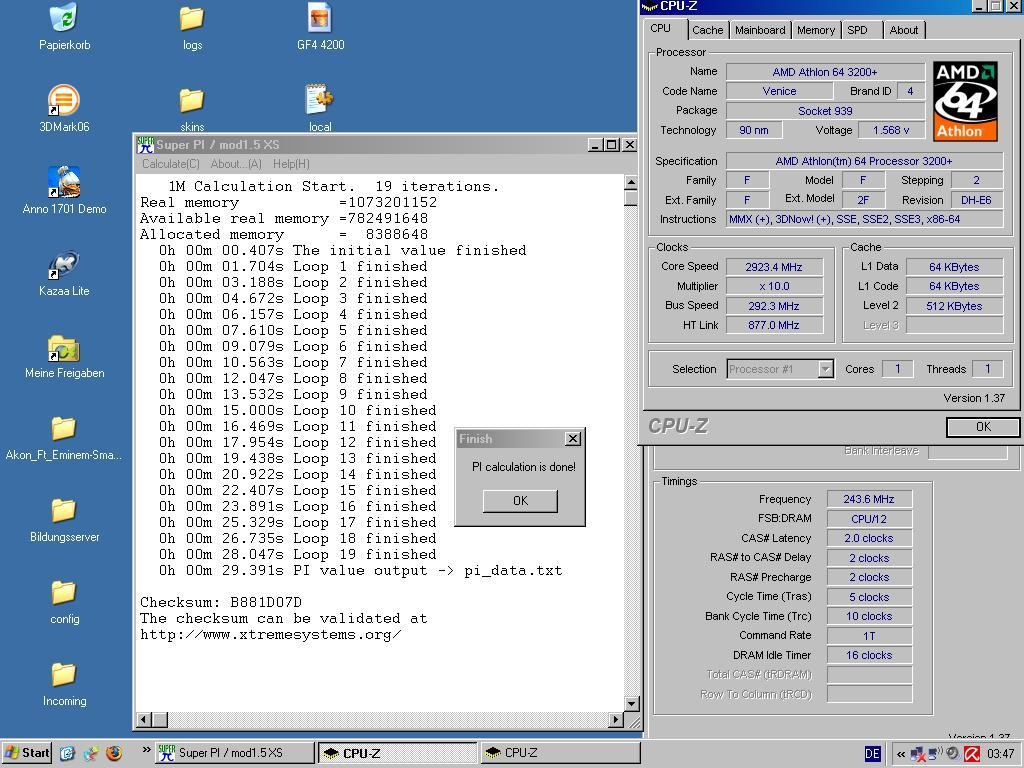Select the skins folder icon
The height and width of the screenshot is (768, 1024).
[192, 101]
